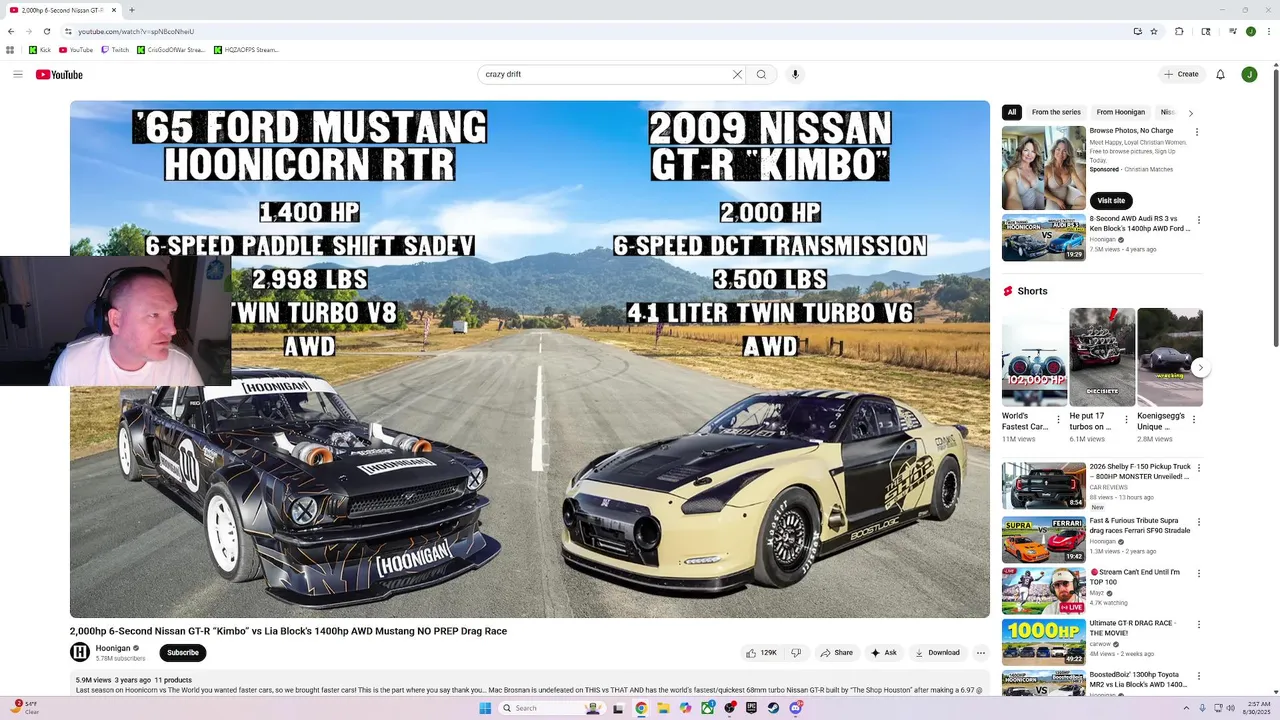The height and width of the screenshot is (720, 1280).
Task: Open Epic Games launcher from taskbar
Action: pos(751,708)
